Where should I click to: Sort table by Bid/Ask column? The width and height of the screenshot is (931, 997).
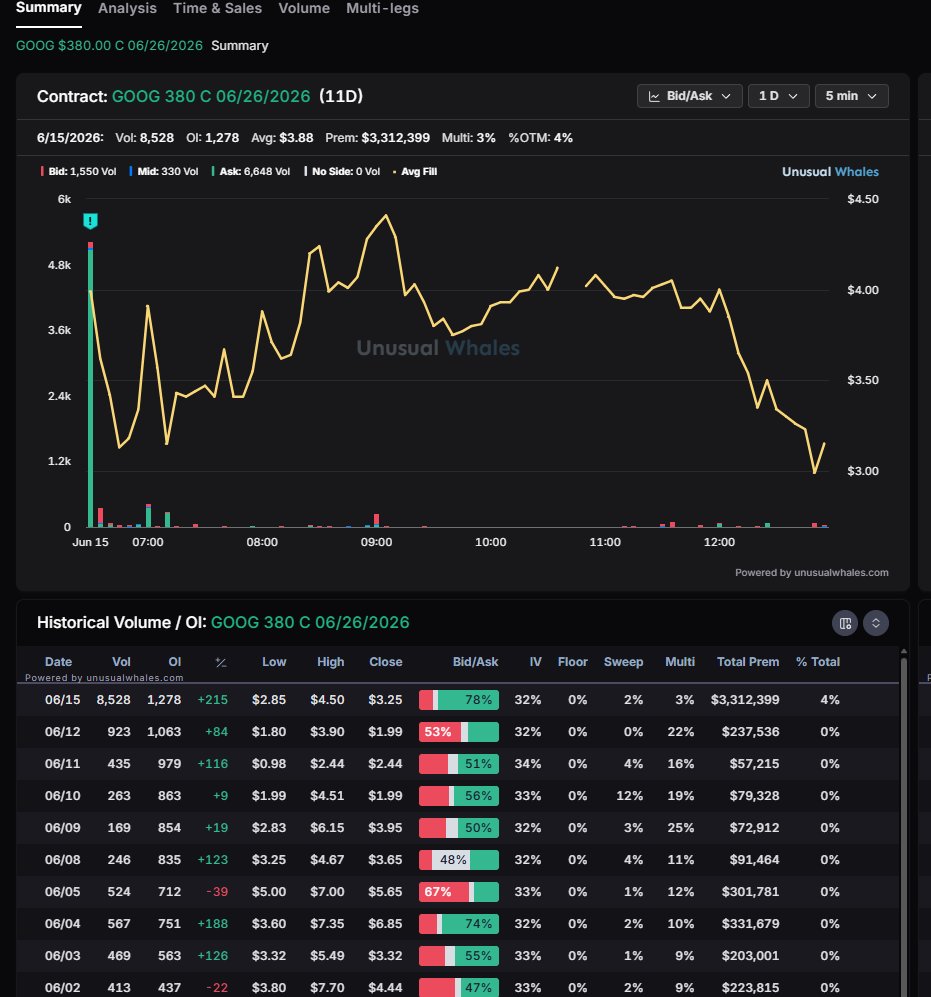(x=475, y=662)
